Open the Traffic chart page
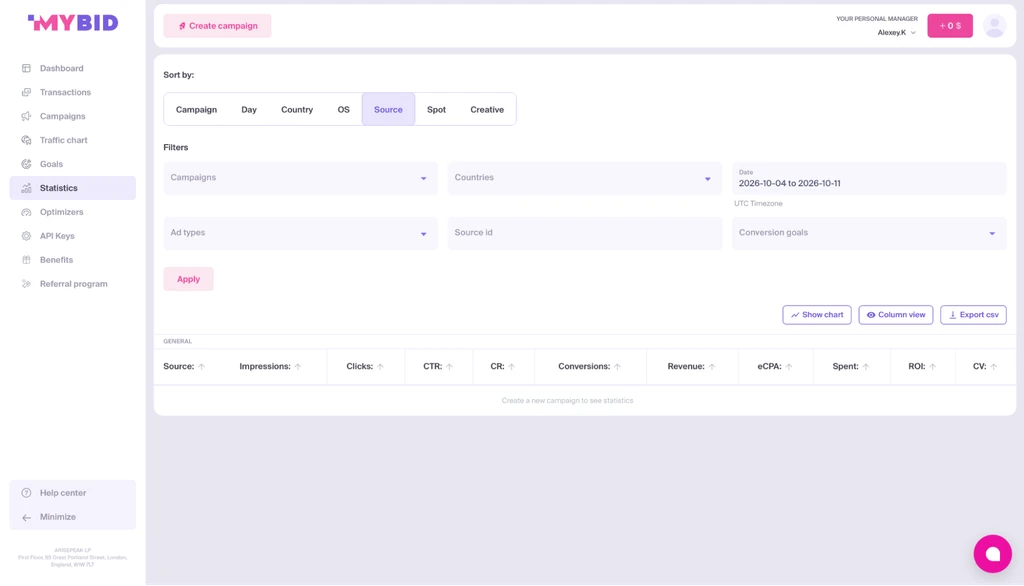This screenshot has width=1024, height=586. tap(72, 140)
